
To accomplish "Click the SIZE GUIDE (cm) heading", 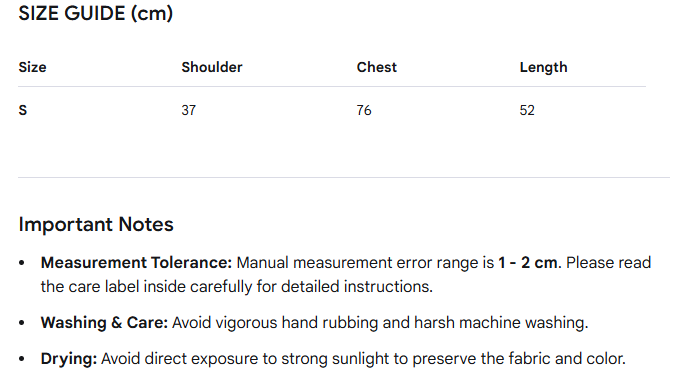I will tap(95, 13).
